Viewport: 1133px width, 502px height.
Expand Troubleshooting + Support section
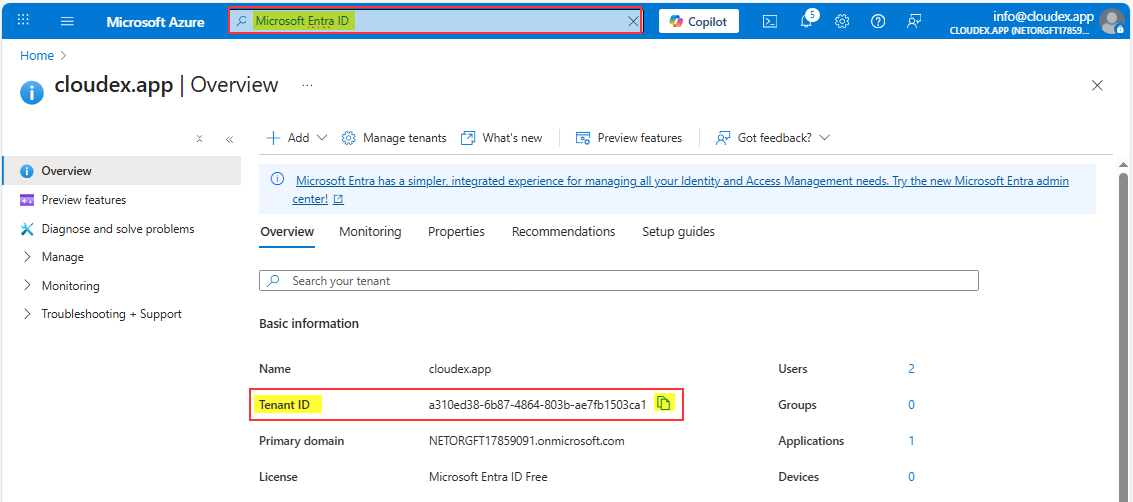(x=110, y=314)
